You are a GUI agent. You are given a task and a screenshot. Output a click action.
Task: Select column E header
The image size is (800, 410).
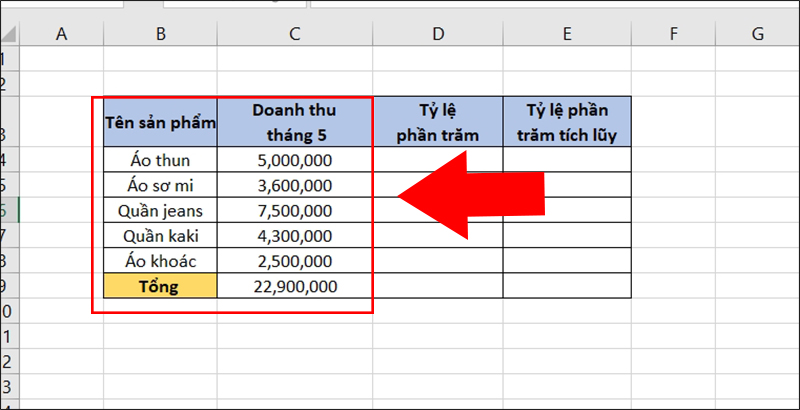(567, 34)
